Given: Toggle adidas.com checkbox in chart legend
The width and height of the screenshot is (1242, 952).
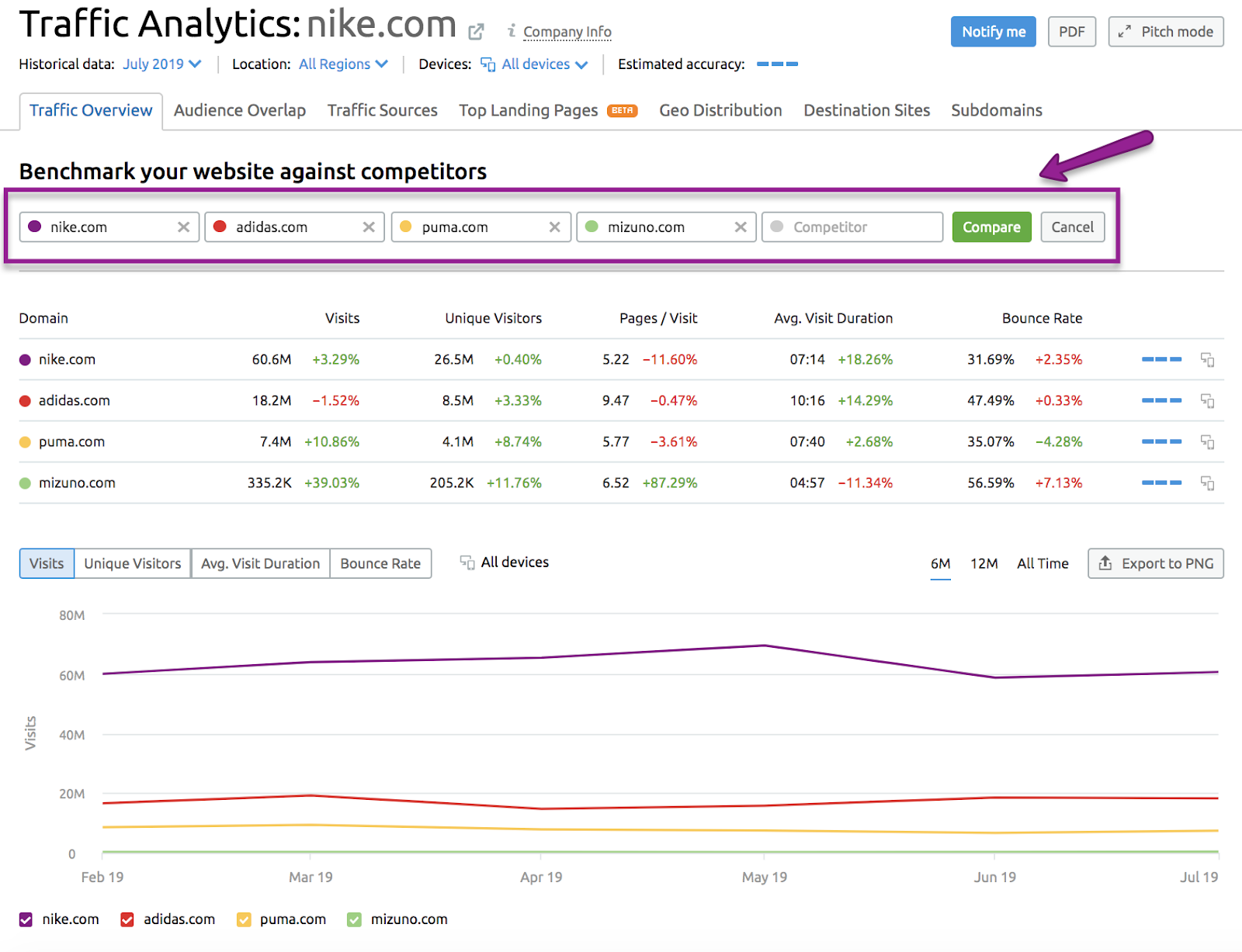Looking at the screenshot, I should click(127, 919).
